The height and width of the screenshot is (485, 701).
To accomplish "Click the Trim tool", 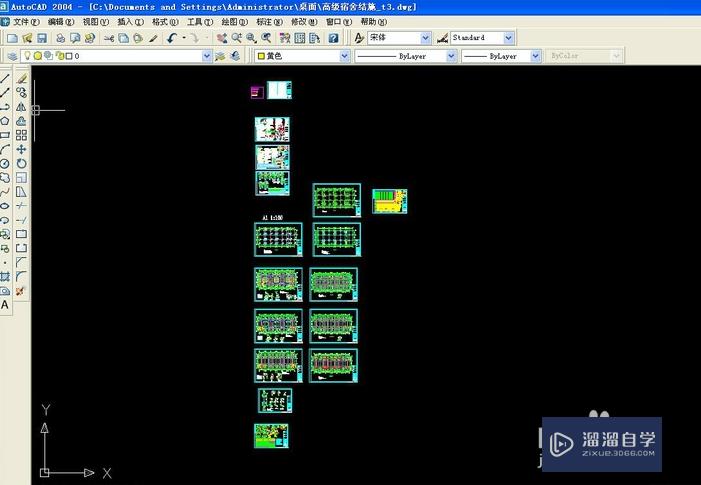I will coord(21,206).
